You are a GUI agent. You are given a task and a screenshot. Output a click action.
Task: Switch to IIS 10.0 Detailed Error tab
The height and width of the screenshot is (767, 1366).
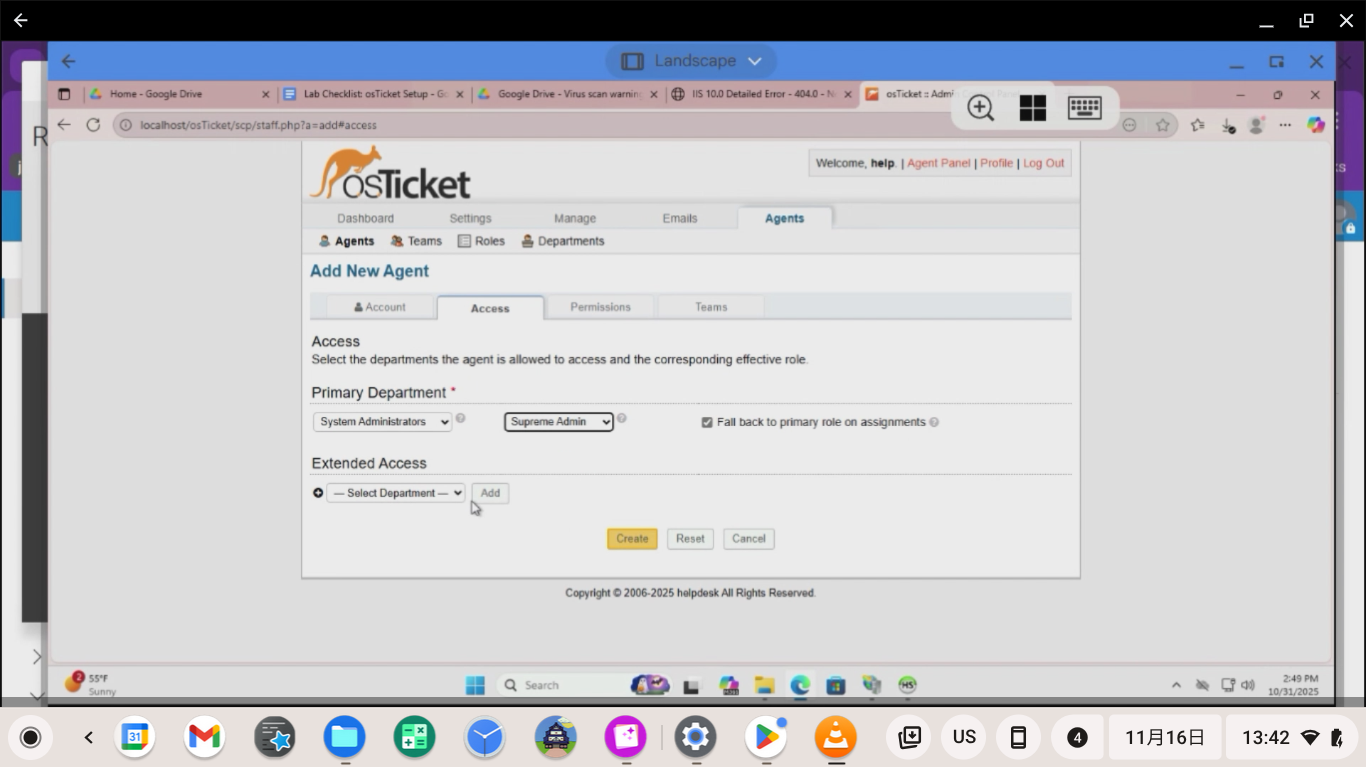click(x=763, y=94)
